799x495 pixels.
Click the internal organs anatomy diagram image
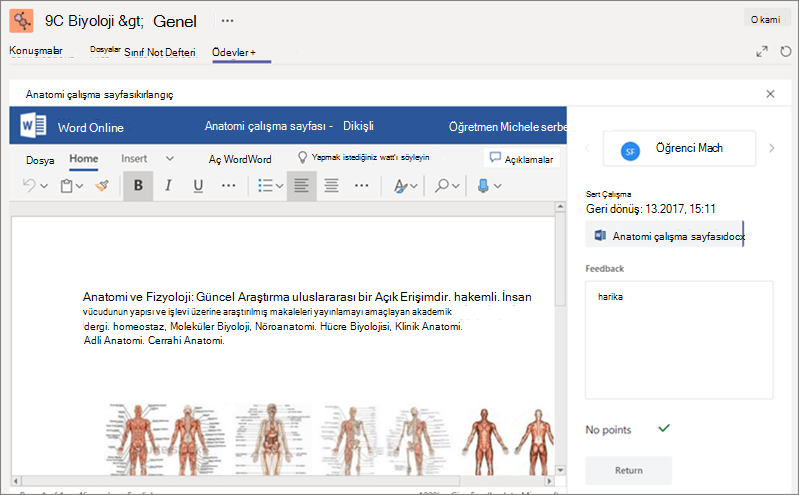[272, 438]
